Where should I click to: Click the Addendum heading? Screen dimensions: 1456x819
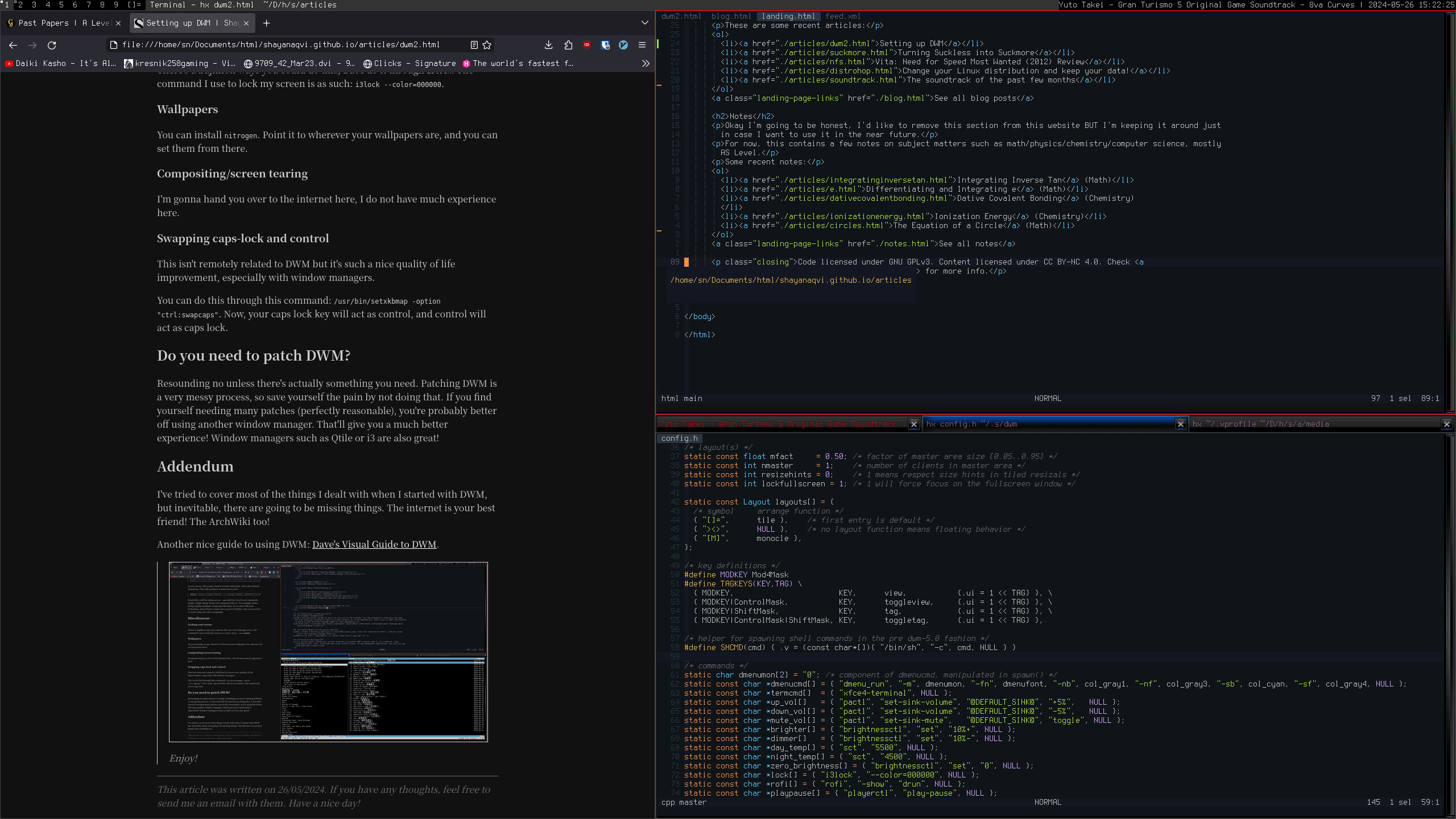click(x=195, y=467)
